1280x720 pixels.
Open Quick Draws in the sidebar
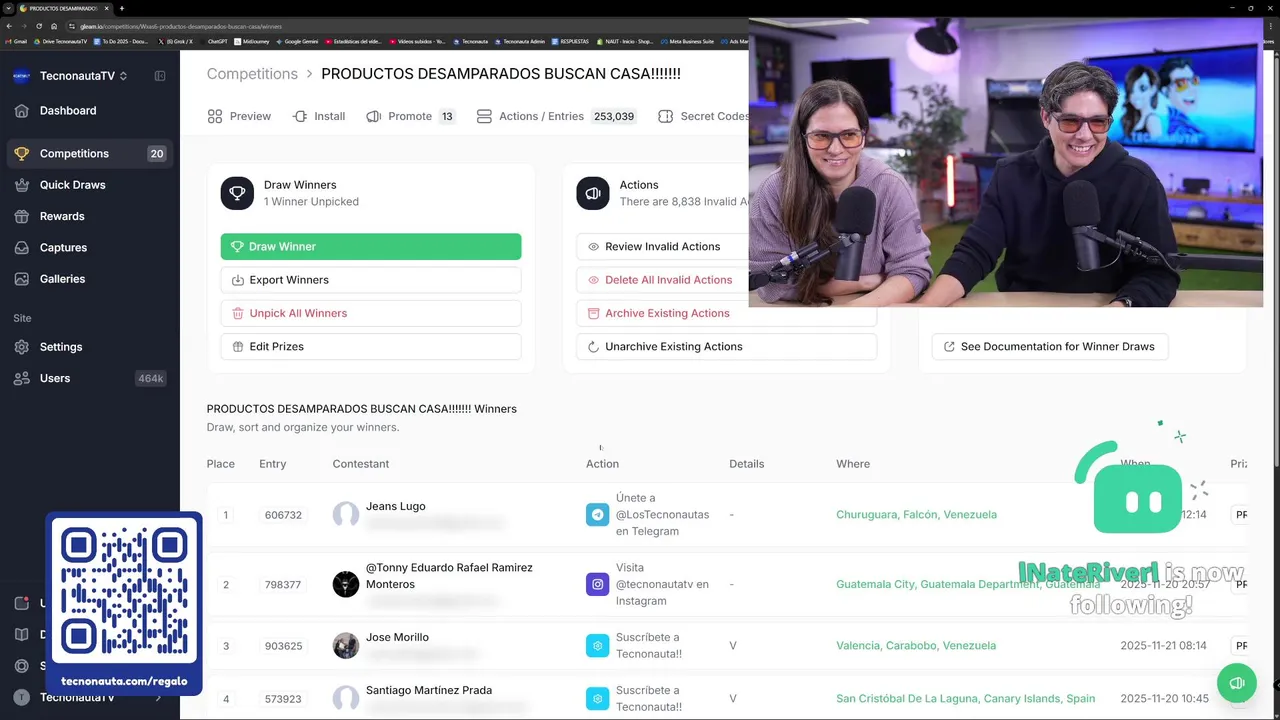[90, 185]
